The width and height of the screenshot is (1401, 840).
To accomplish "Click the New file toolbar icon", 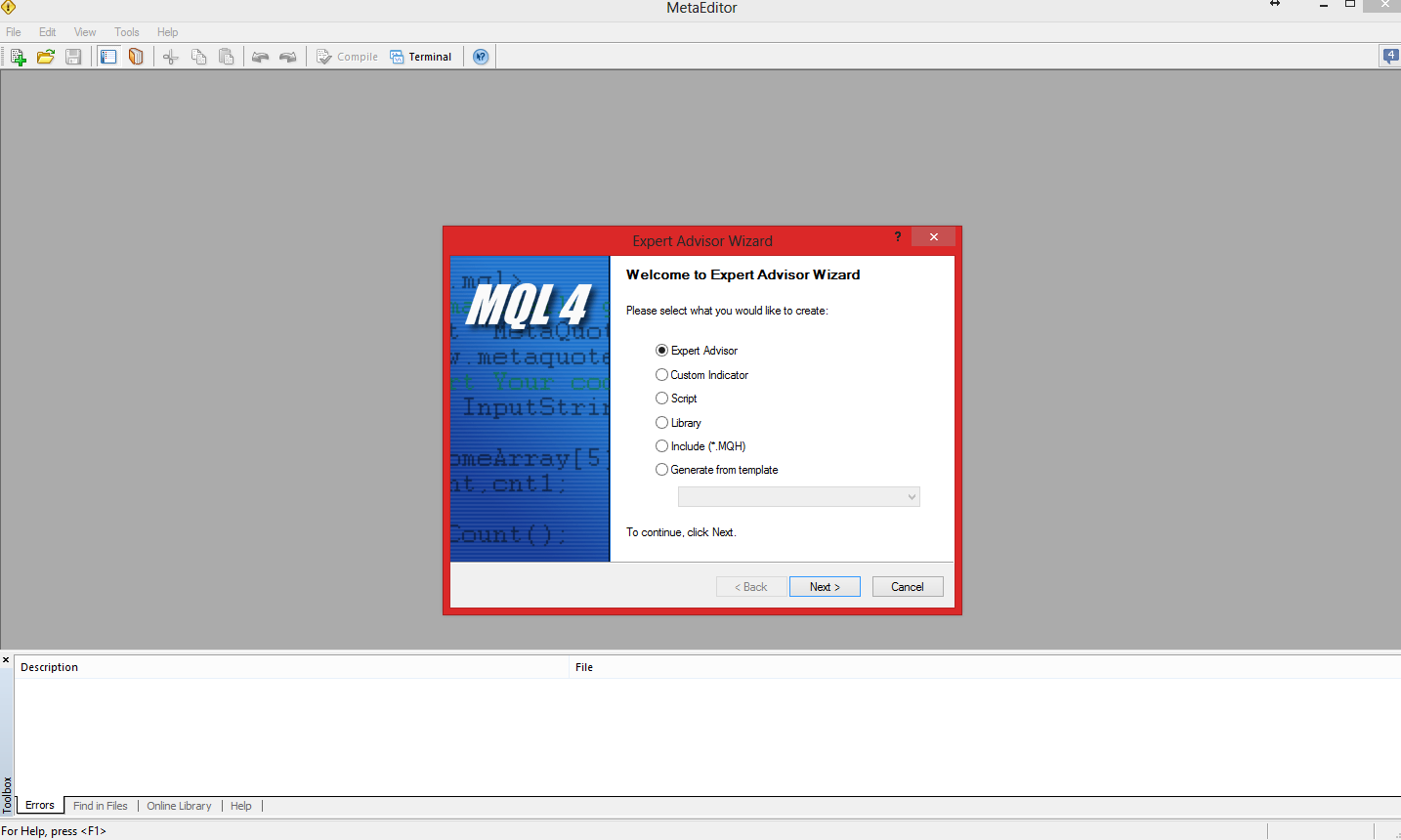I will tap(18, 57).
